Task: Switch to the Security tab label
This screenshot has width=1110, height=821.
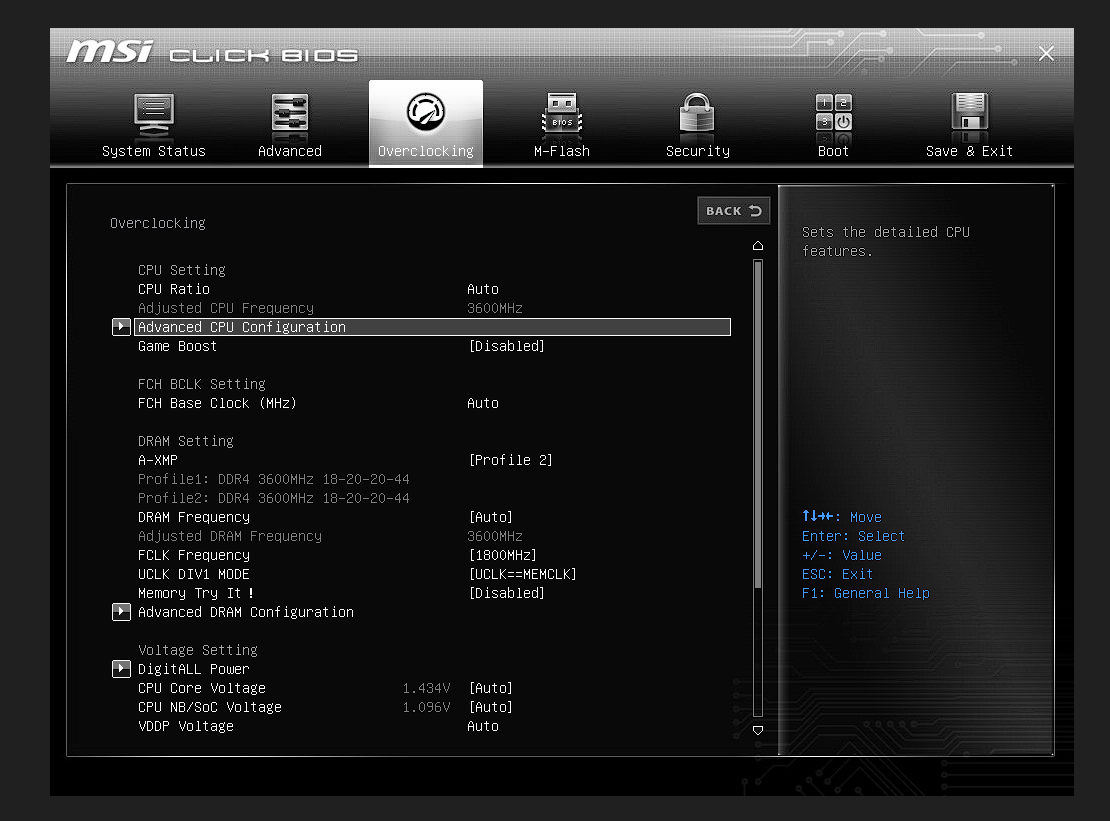Action: 697,151
